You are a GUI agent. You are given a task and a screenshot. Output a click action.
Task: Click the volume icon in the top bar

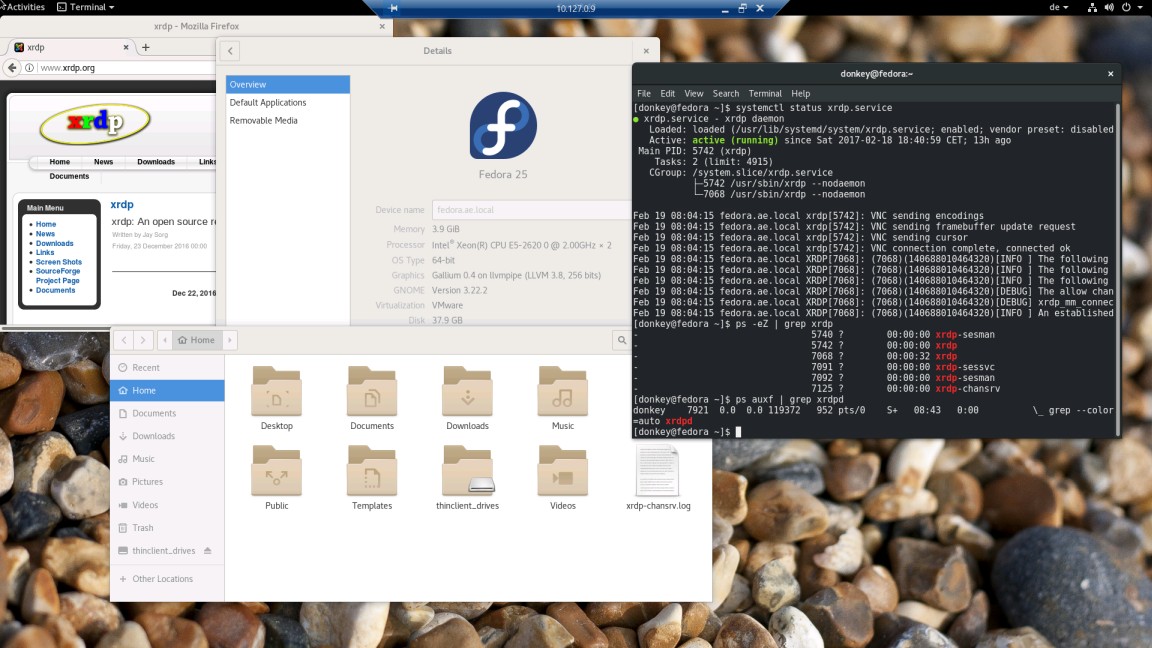click(1110, 6)
